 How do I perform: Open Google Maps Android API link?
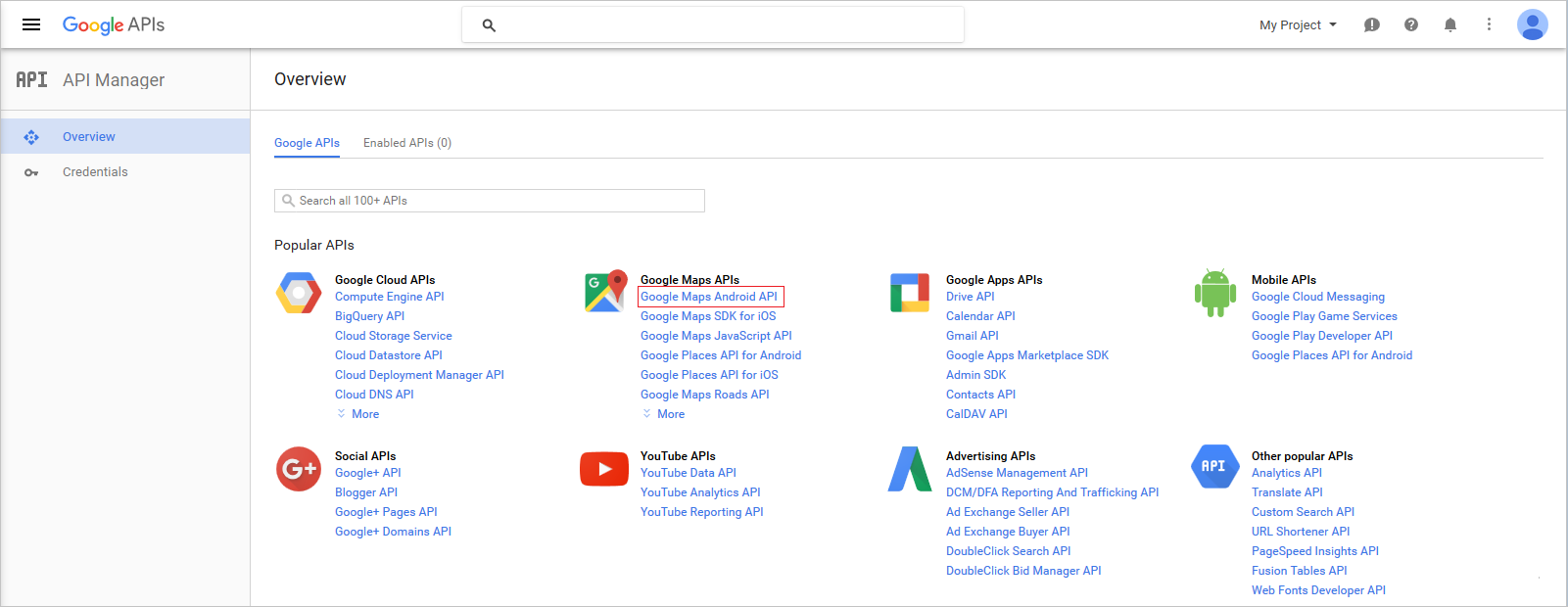709,297
